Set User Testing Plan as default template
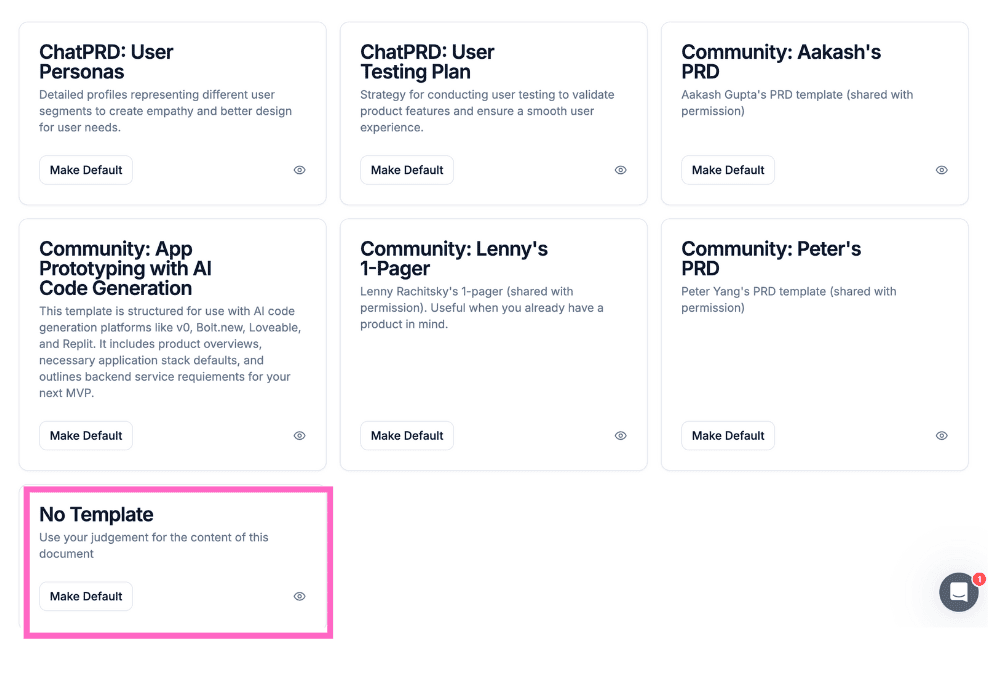The width and height of the screenshot is (998, 676). click(x=407, y=170)
